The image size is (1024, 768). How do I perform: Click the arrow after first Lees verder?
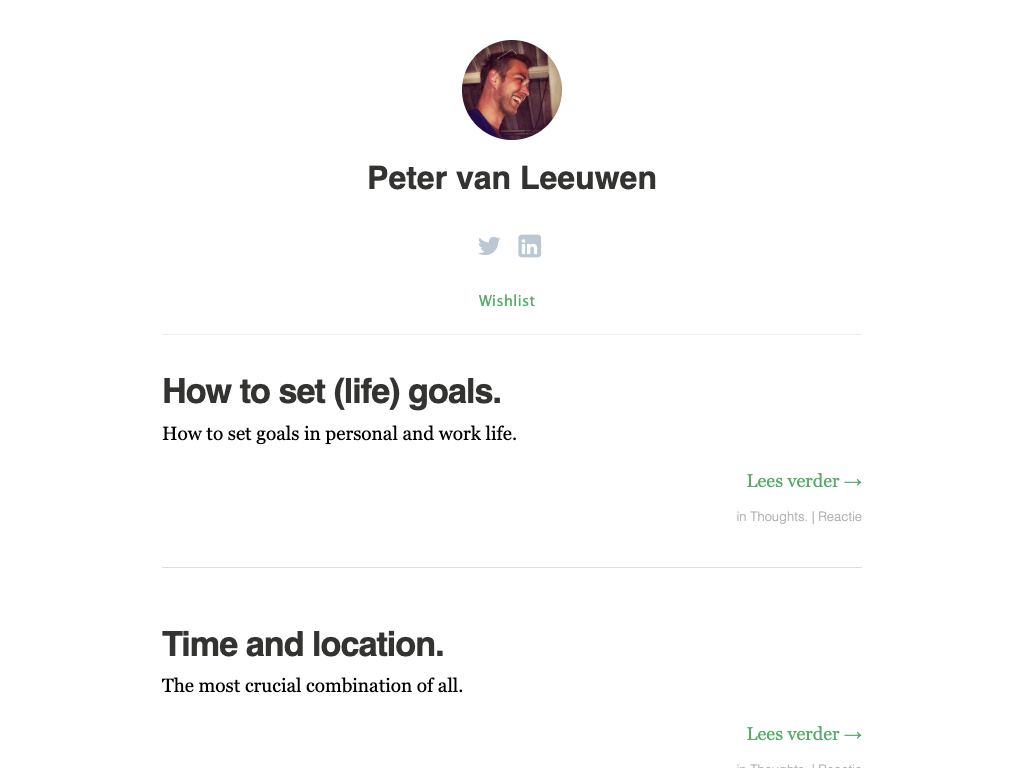[853, 482]
